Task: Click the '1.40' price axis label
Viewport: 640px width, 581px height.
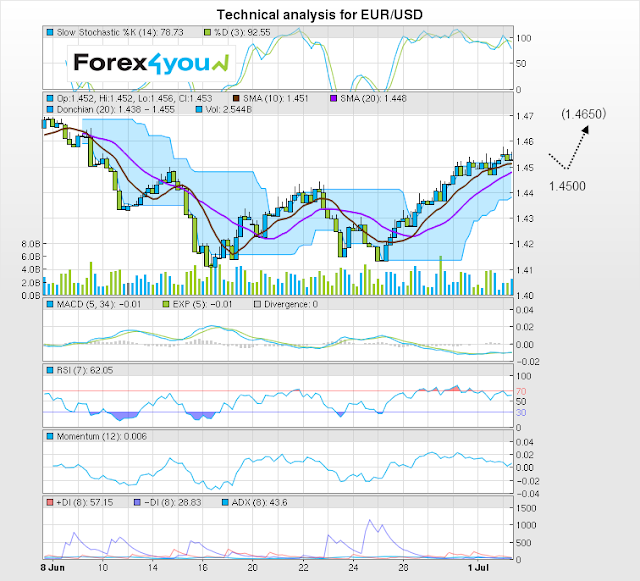Action: (524, 296)
